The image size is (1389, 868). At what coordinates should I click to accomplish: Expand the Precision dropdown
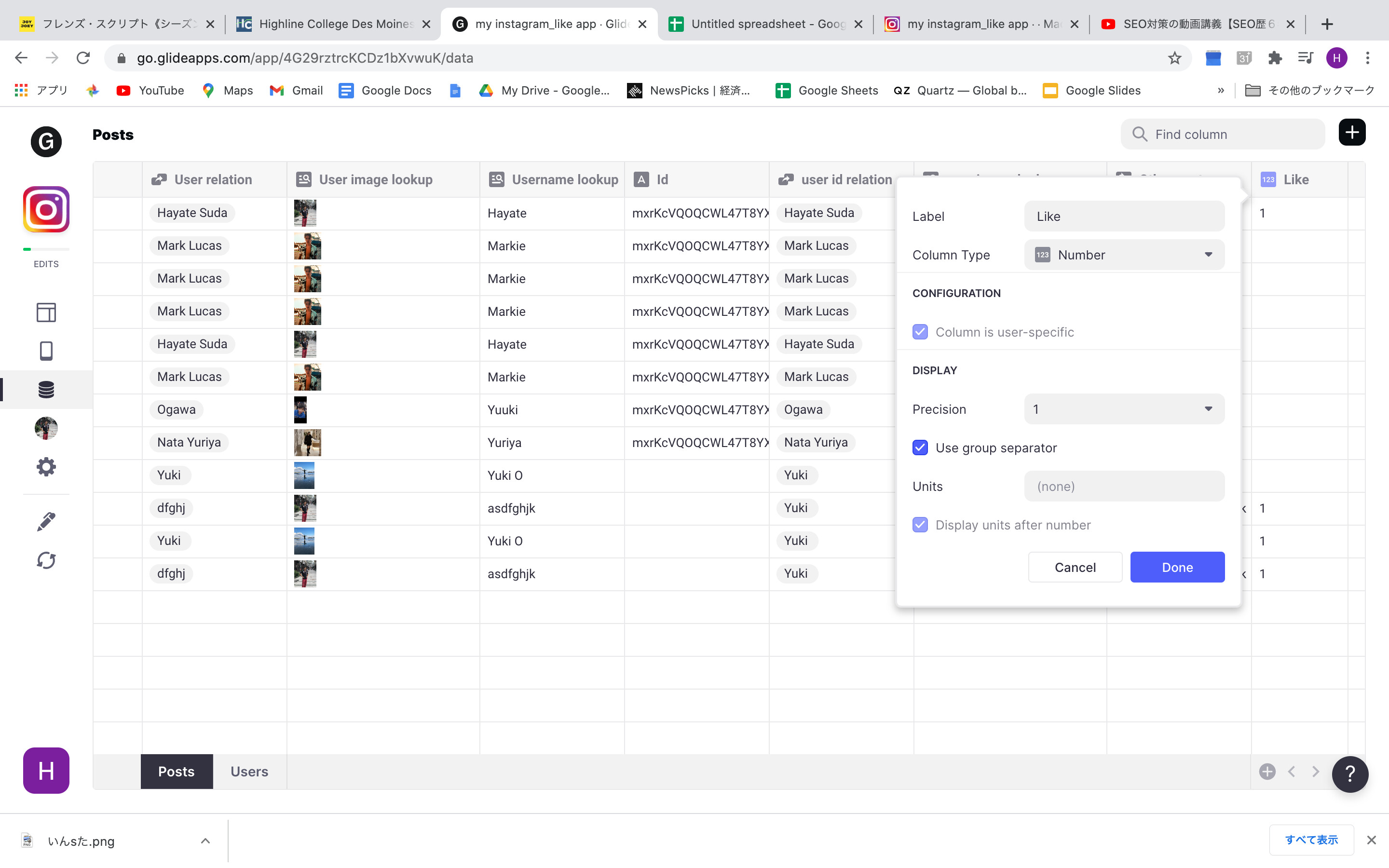(1124, 409)
